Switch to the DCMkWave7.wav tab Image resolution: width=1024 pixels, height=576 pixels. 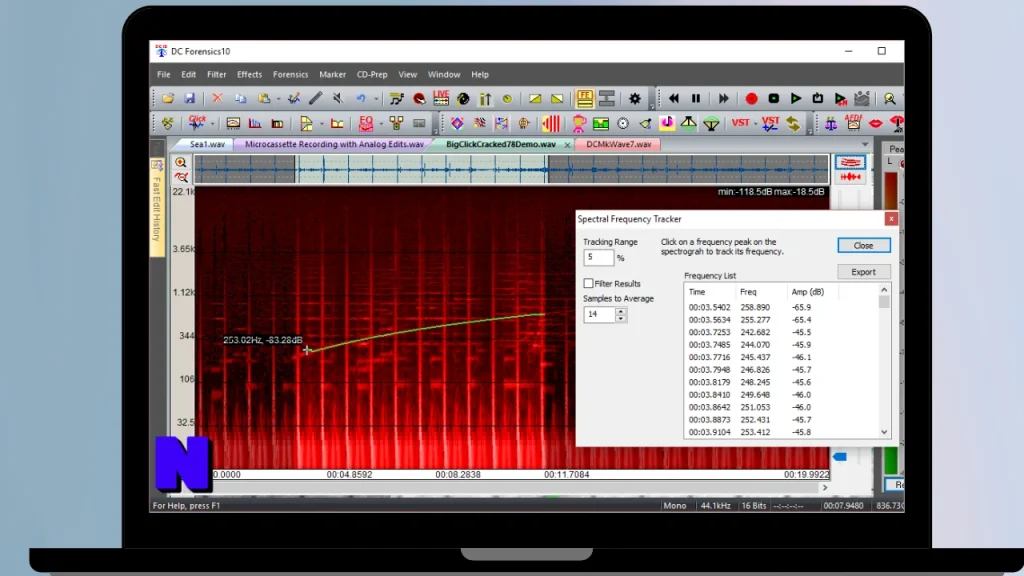618,144
